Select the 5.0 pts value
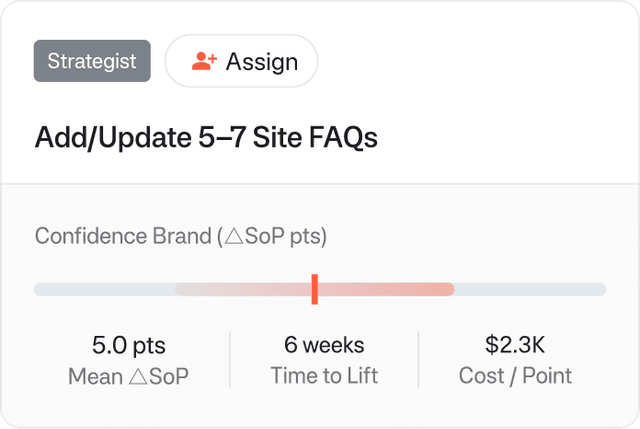This screenshot has height=429, width=640. click(x=129, y=346)
